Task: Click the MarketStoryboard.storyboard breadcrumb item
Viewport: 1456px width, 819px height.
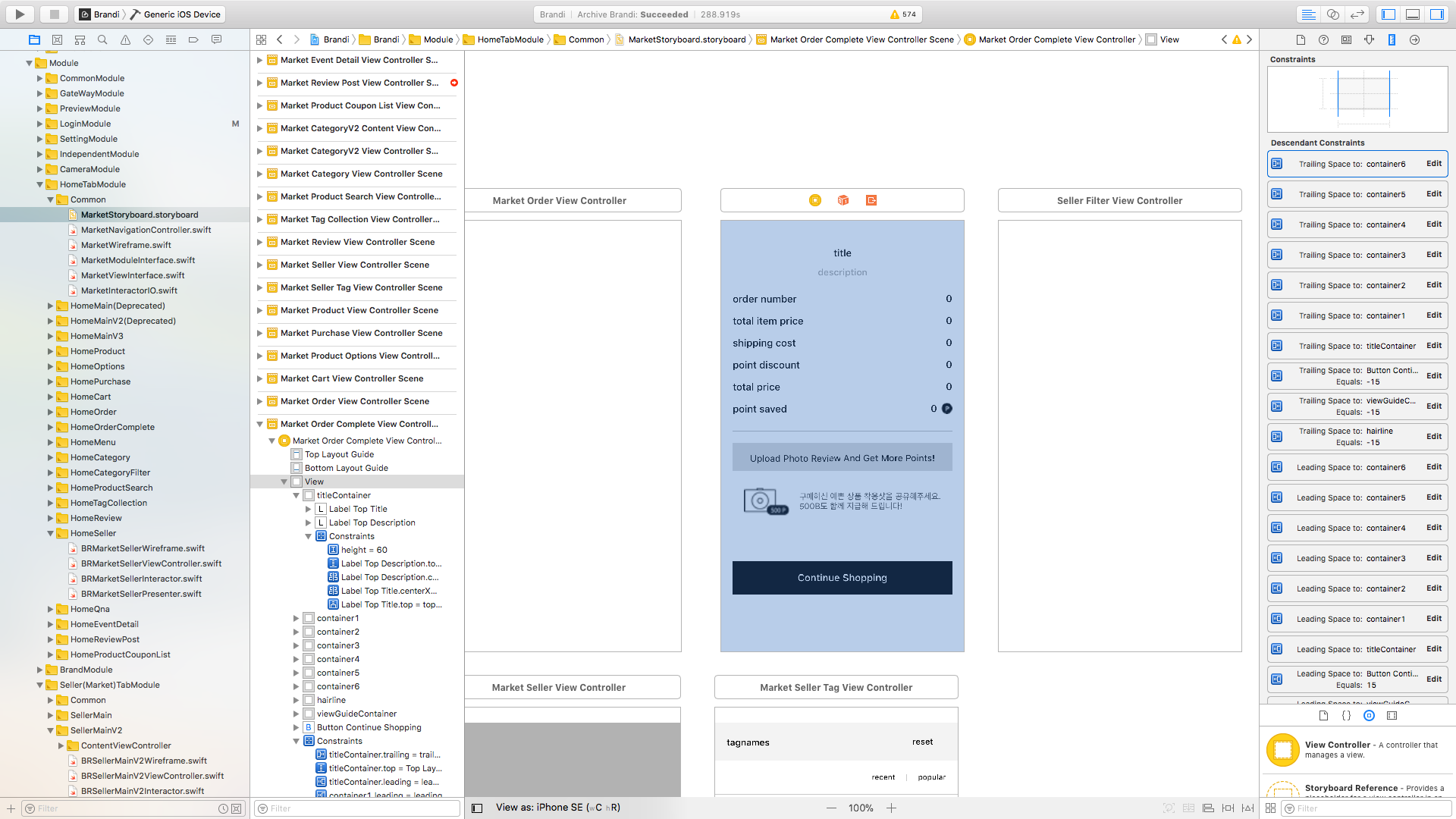Action: point(686,39)
